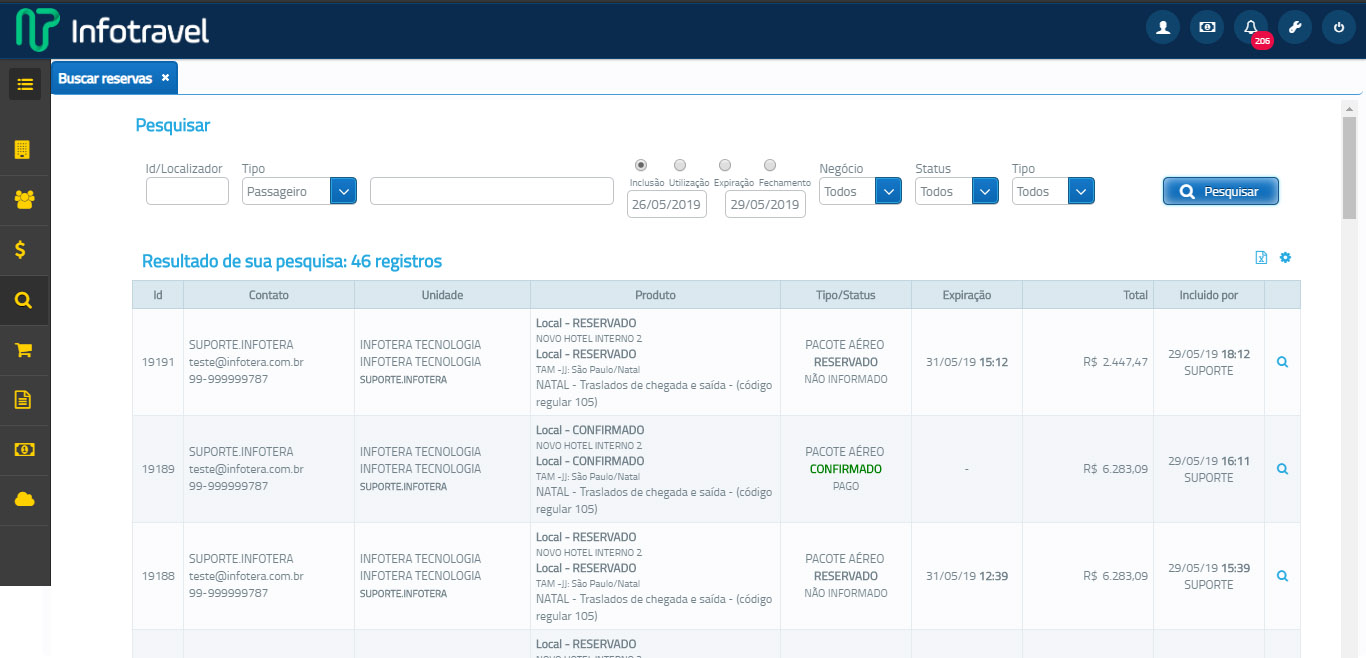The height and width of the screenshot is (658, 1366).
Task: Click the power logout icon
Action: 1339,28
